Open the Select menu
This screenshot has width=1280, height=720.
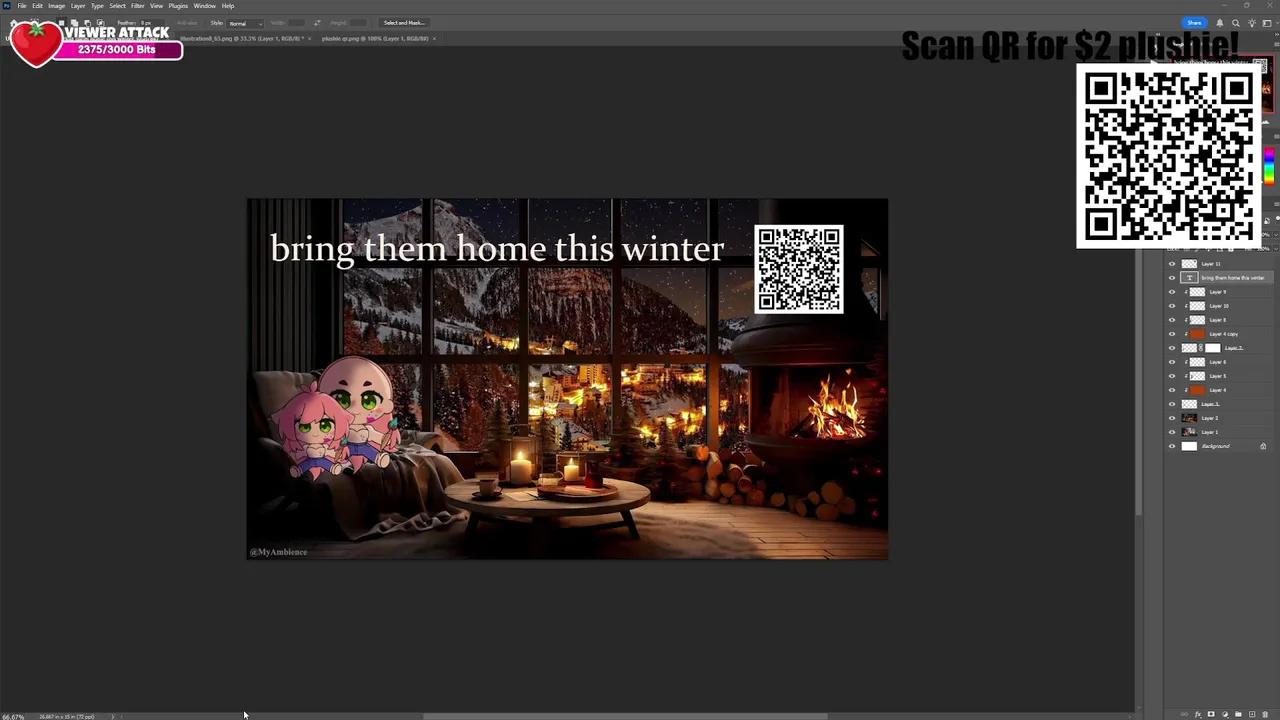[x=118, y=6]
